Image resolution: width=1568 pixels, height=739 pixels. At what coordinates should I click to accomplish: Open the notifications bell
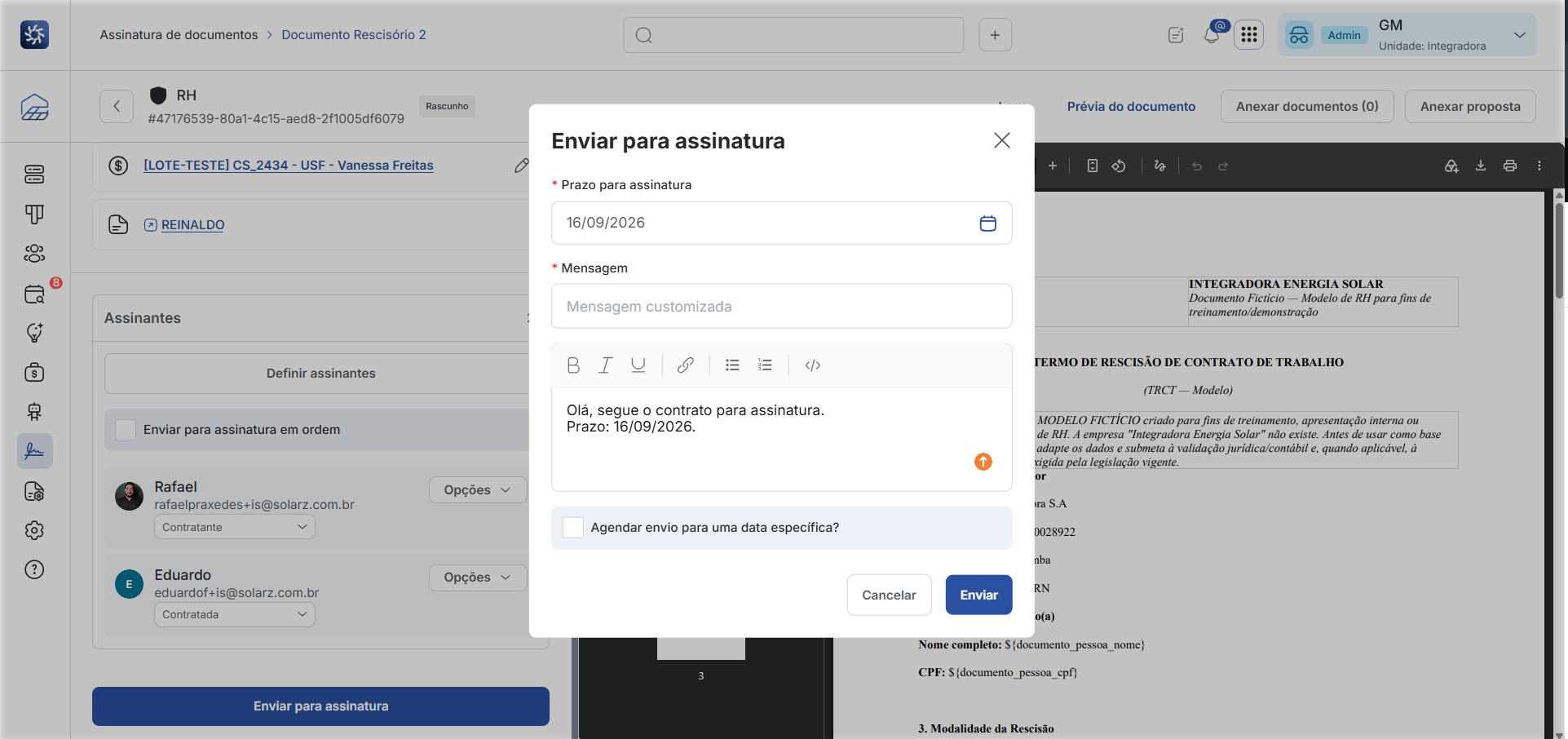pos(1212,35)
